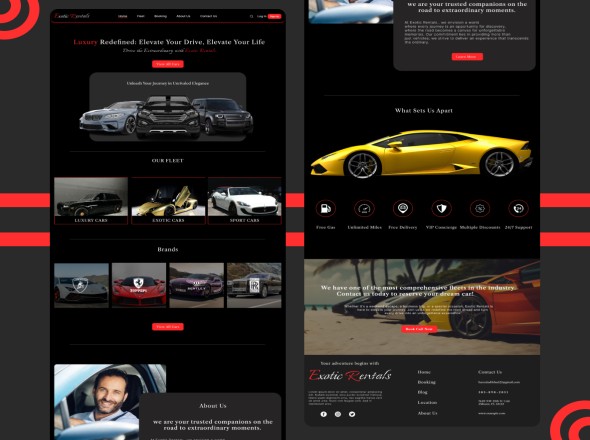Click the Book Call Now button
The width and height of the screenshot is (590, 440).
pos(419,329)
